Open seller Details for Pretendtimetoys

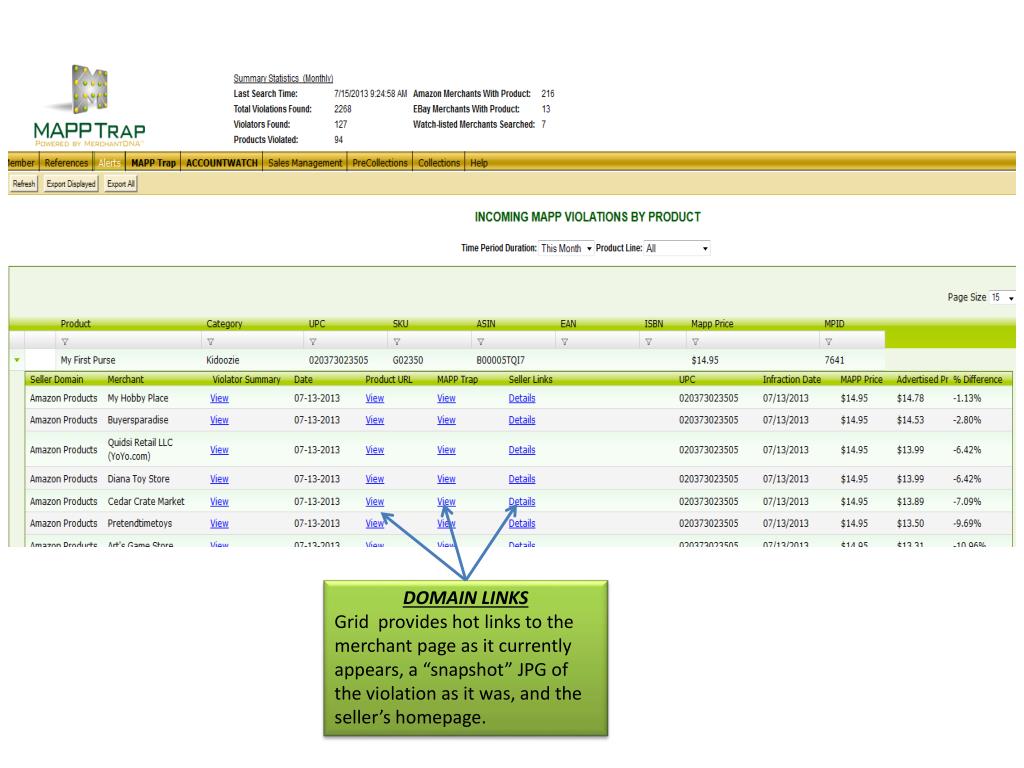click(522, 524)
